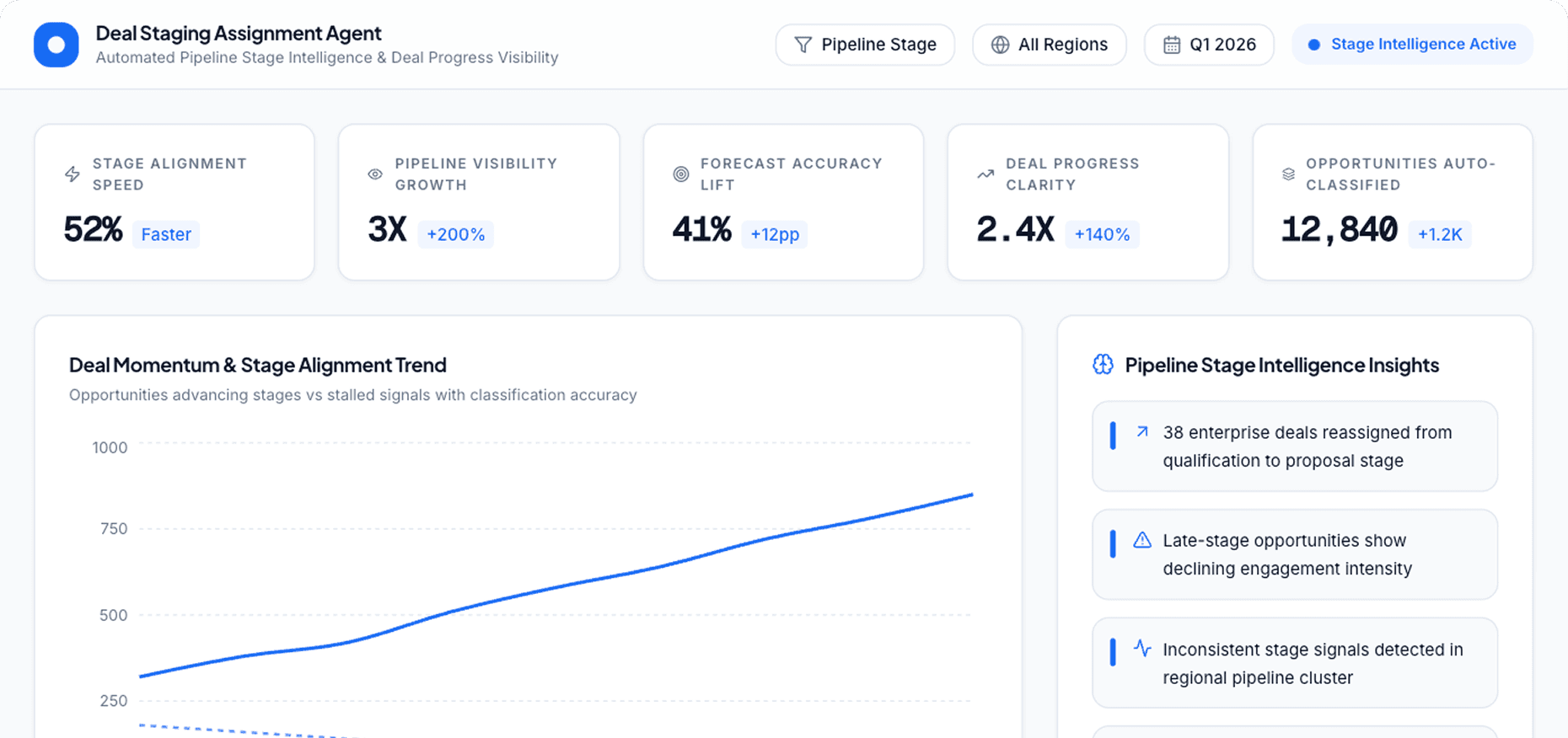Click the Deal Momentum & Stage Alignment Trend heading
Viewport: 1568px width, 738px height.
(x=258, y=365)
